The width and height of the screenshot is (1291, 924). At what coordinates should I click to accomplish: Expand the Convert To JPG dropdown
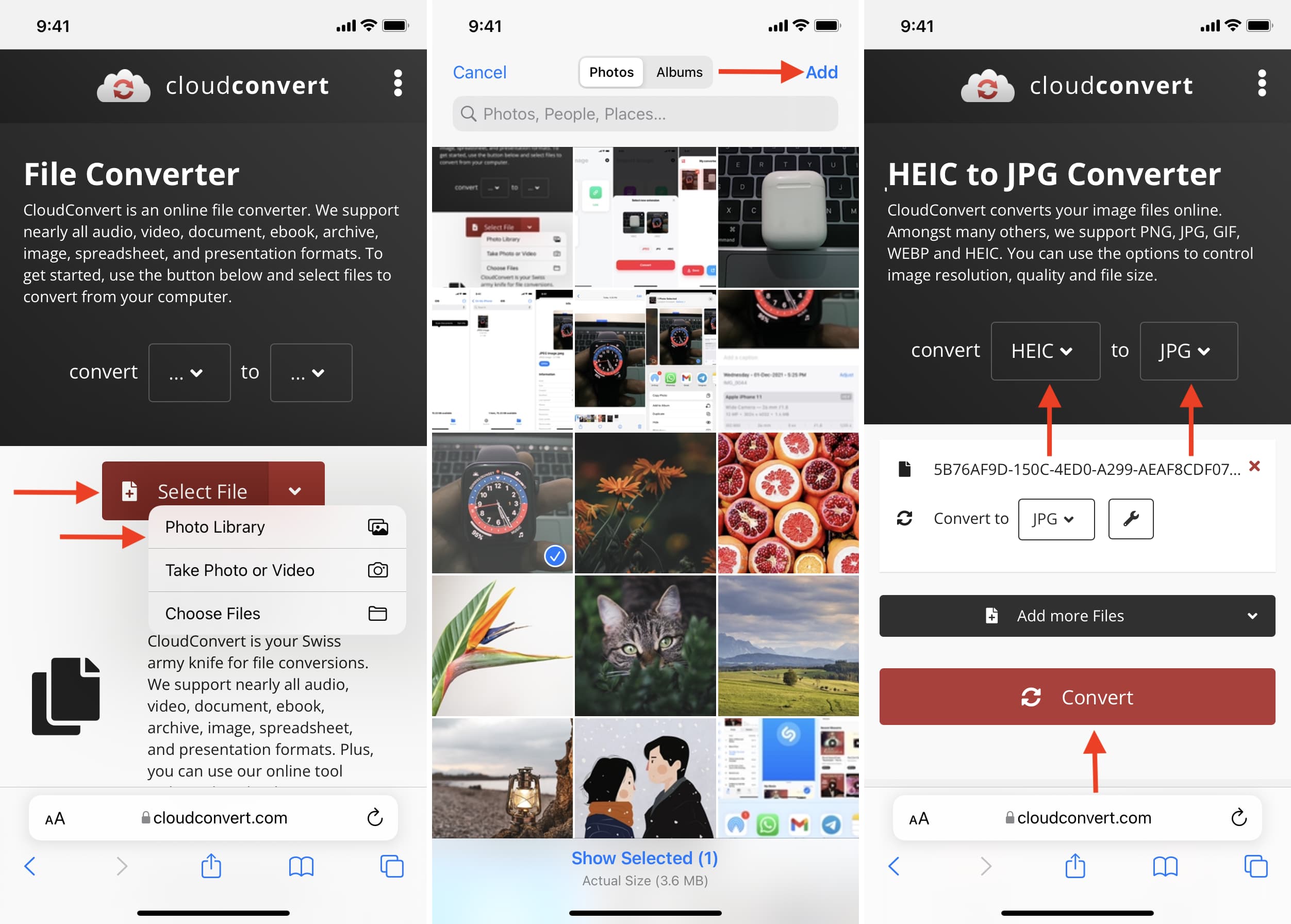click(1054, 518)
